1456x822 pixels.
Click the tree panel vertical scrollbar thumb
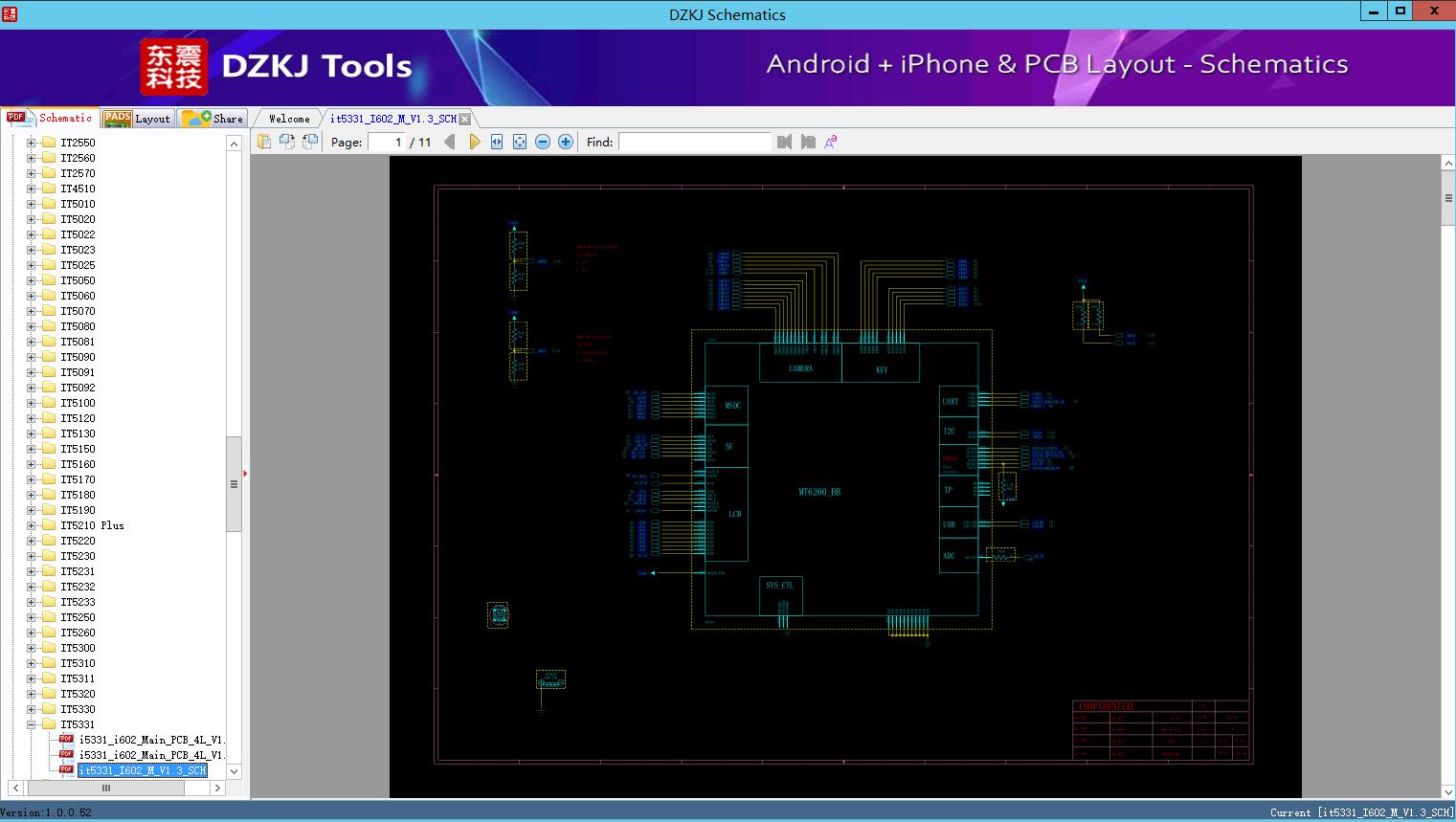pyautogui.click(x=234, y=483)
